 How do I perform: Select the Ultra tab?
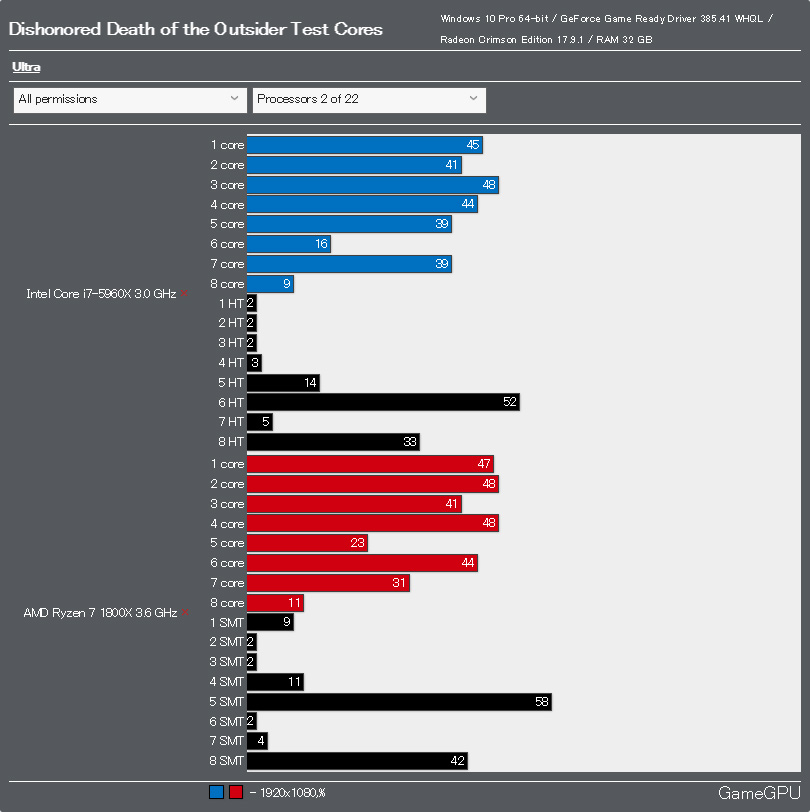[x=26, y=67]
